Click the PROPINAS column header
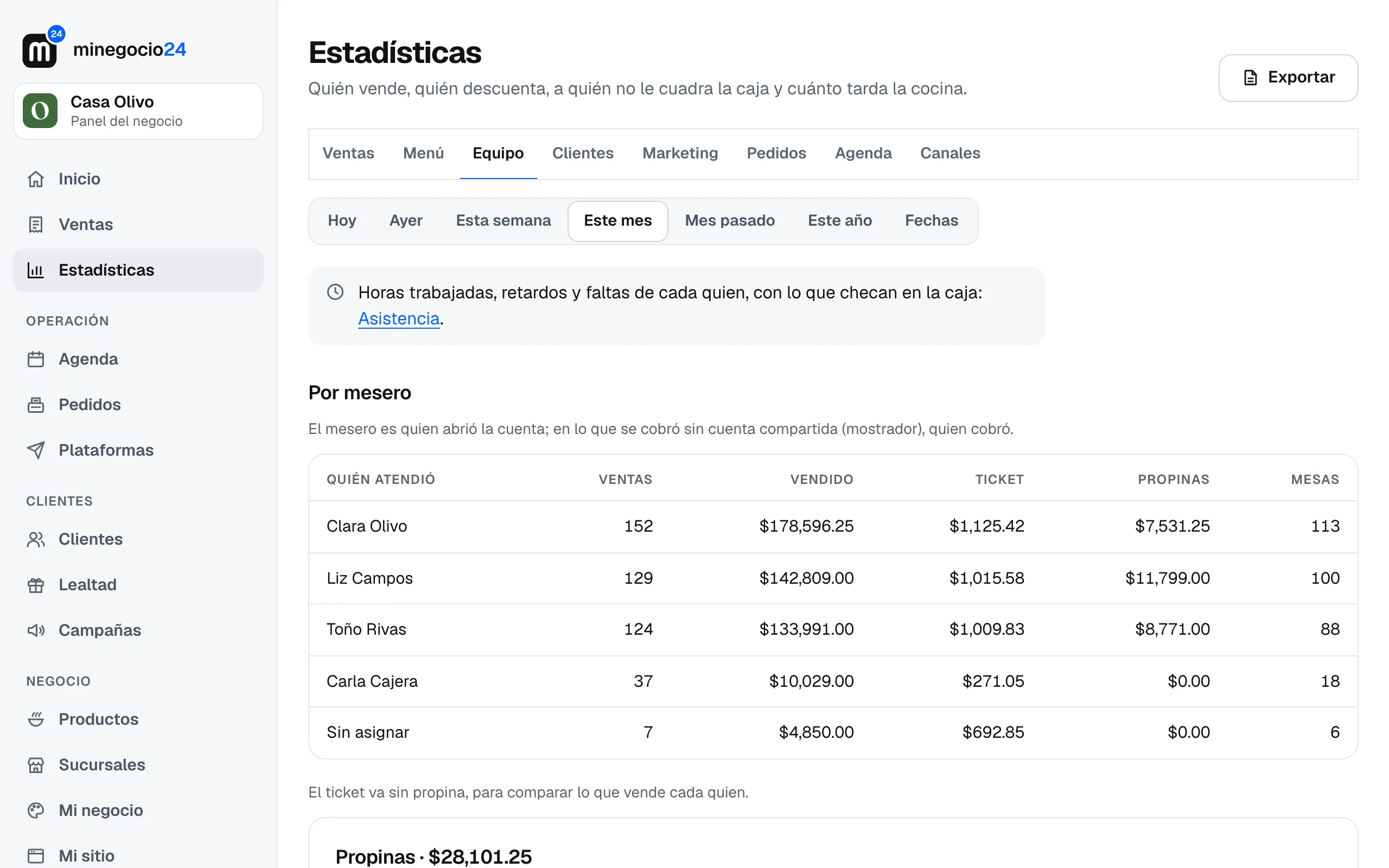1389x868 pixels. coord(1174,480)
